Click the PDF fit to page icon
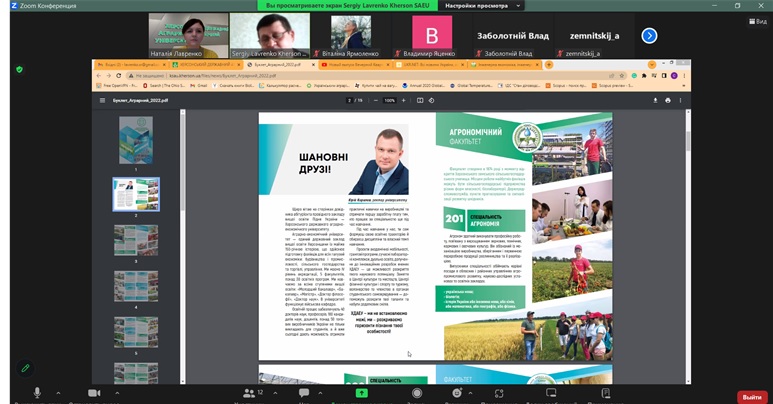 (x=420, y=100)
